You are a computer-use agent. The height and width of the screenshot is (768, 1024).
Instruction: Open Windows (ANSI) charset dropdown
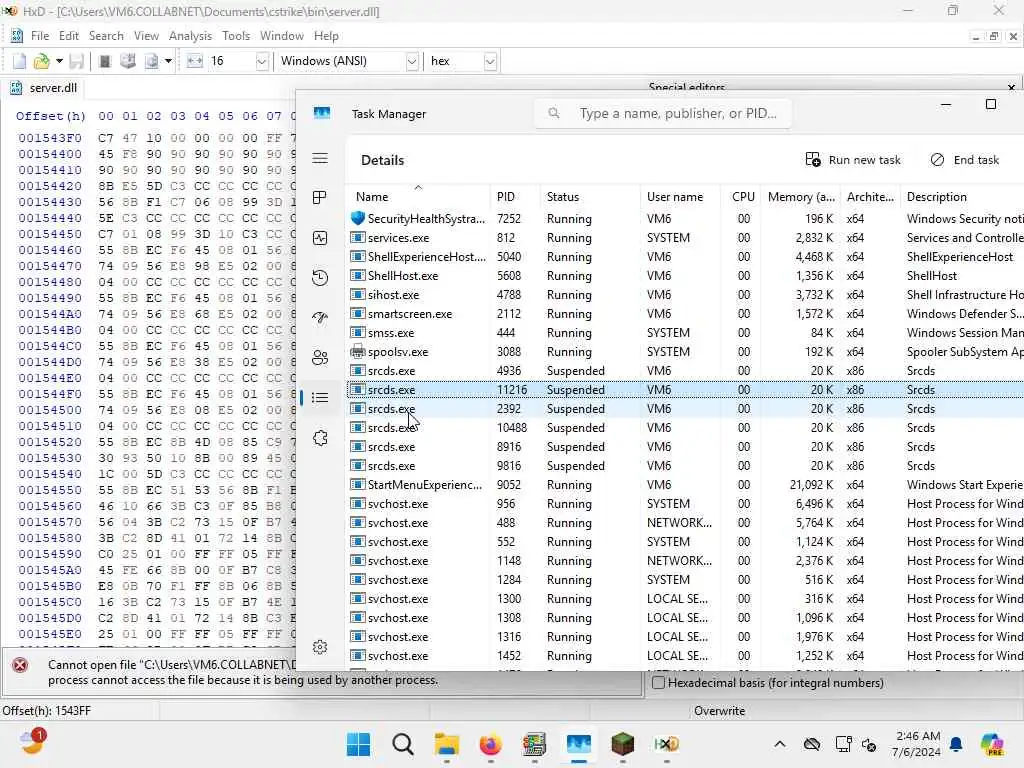[412, 61]
